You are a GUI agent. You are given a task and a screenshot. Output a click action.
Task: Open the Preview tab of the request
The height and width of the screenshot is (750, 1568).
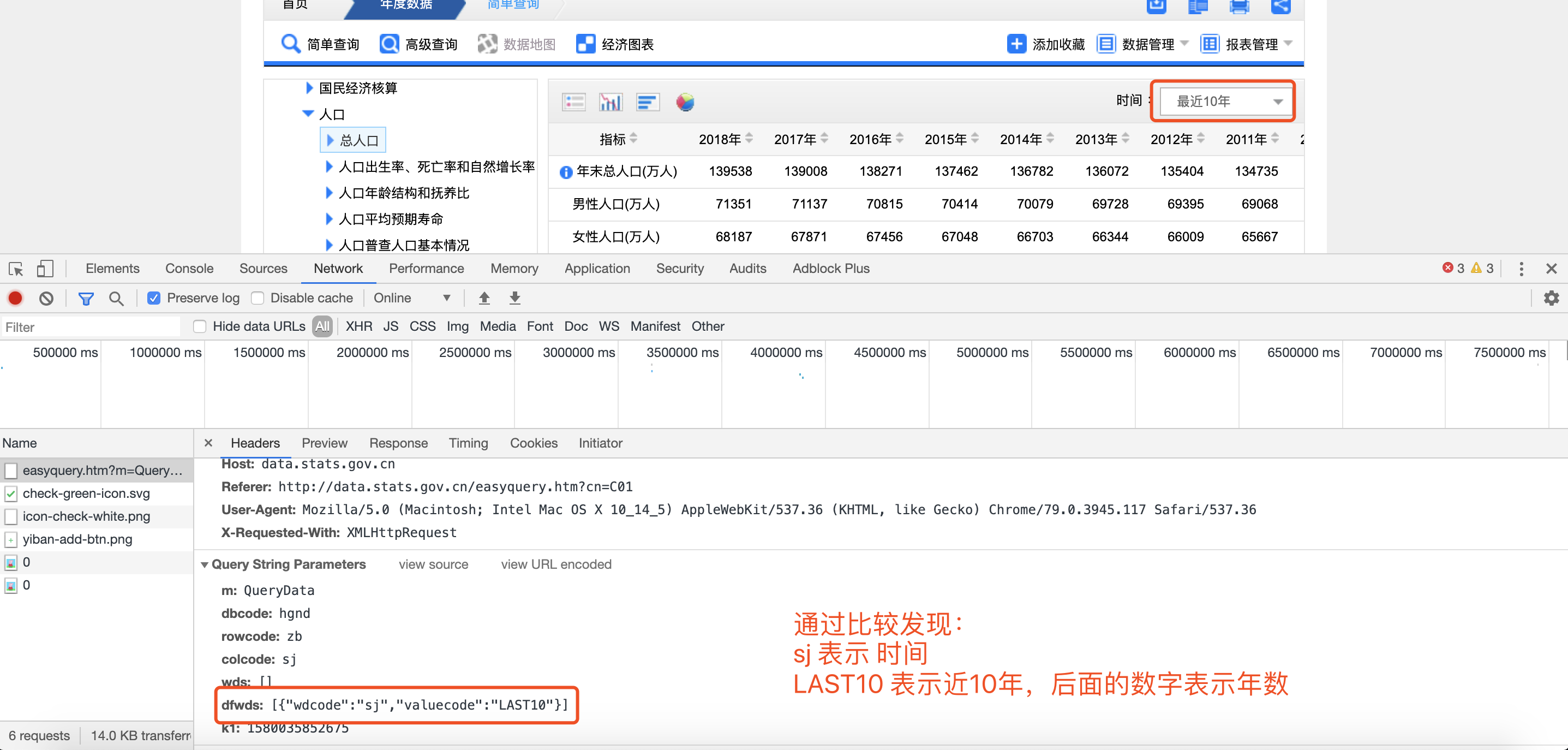(x=325, y=443)
